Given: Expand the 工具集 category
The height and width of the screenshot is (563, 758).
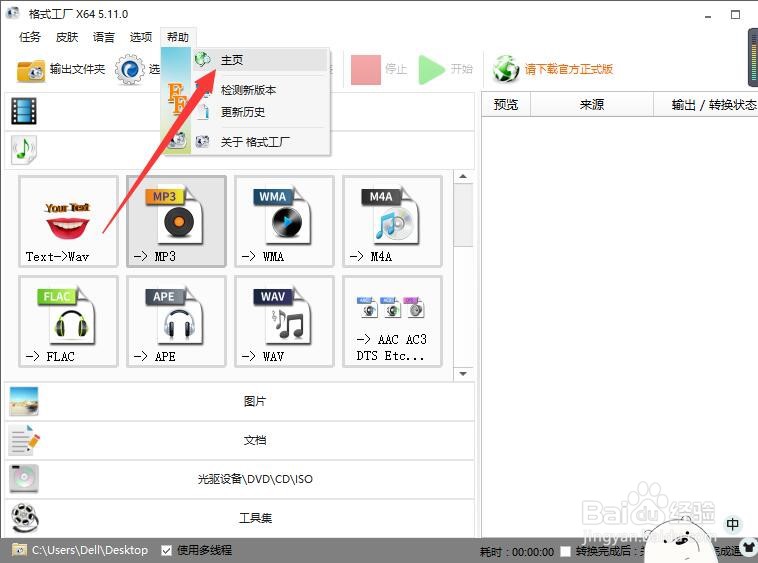Looking at the screenshot, I should (x=240, y=518).
